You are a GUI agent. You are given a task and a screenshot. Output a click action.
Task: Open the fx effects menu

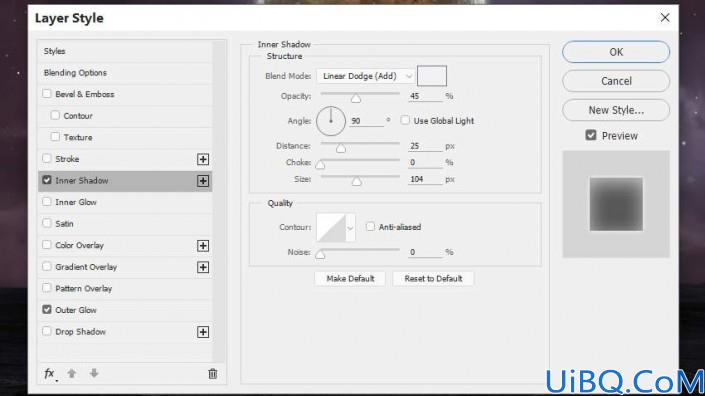tap(49, 374)
